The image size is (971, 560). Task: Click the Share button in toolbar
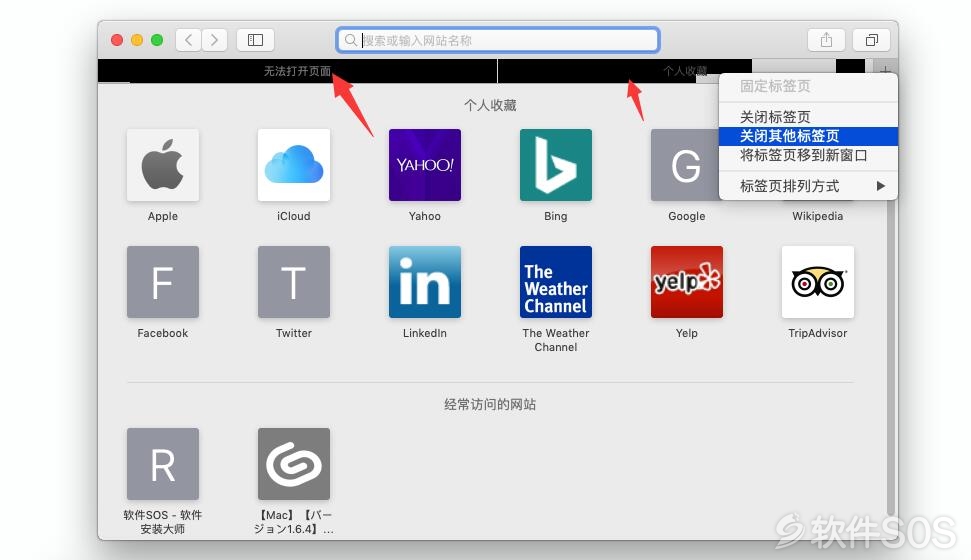[x=826, y=40]
